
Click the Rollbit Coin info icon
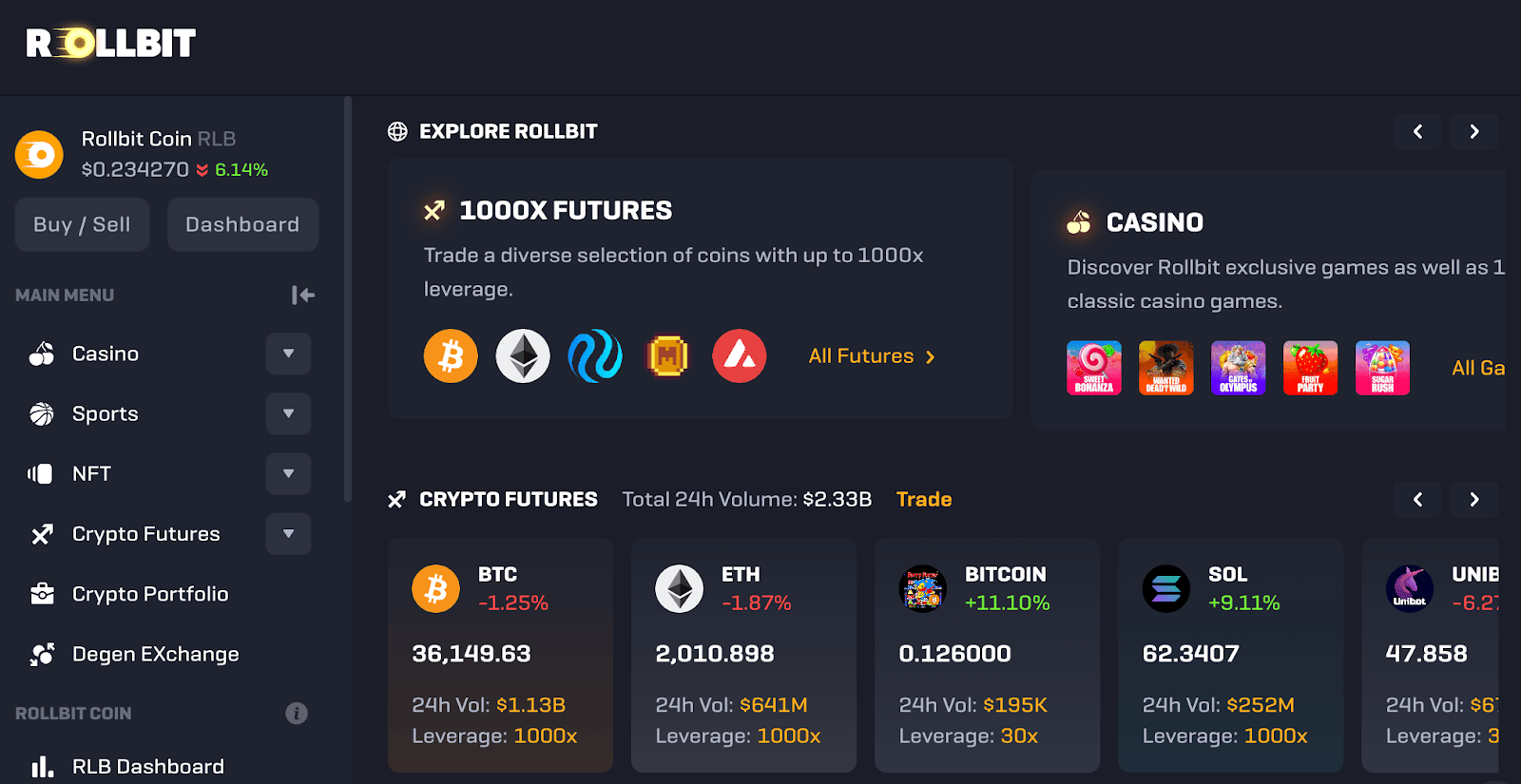tap(297, 713)
